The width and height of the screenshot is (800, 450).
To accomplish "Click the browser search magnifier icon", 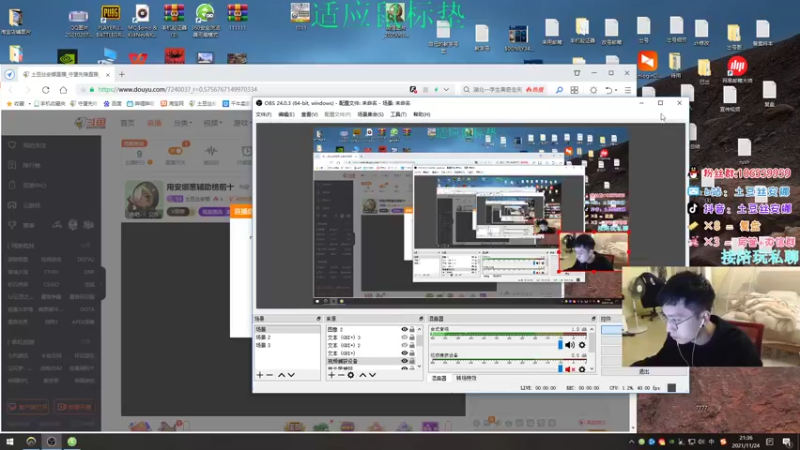I will click(x=559, y=90).
